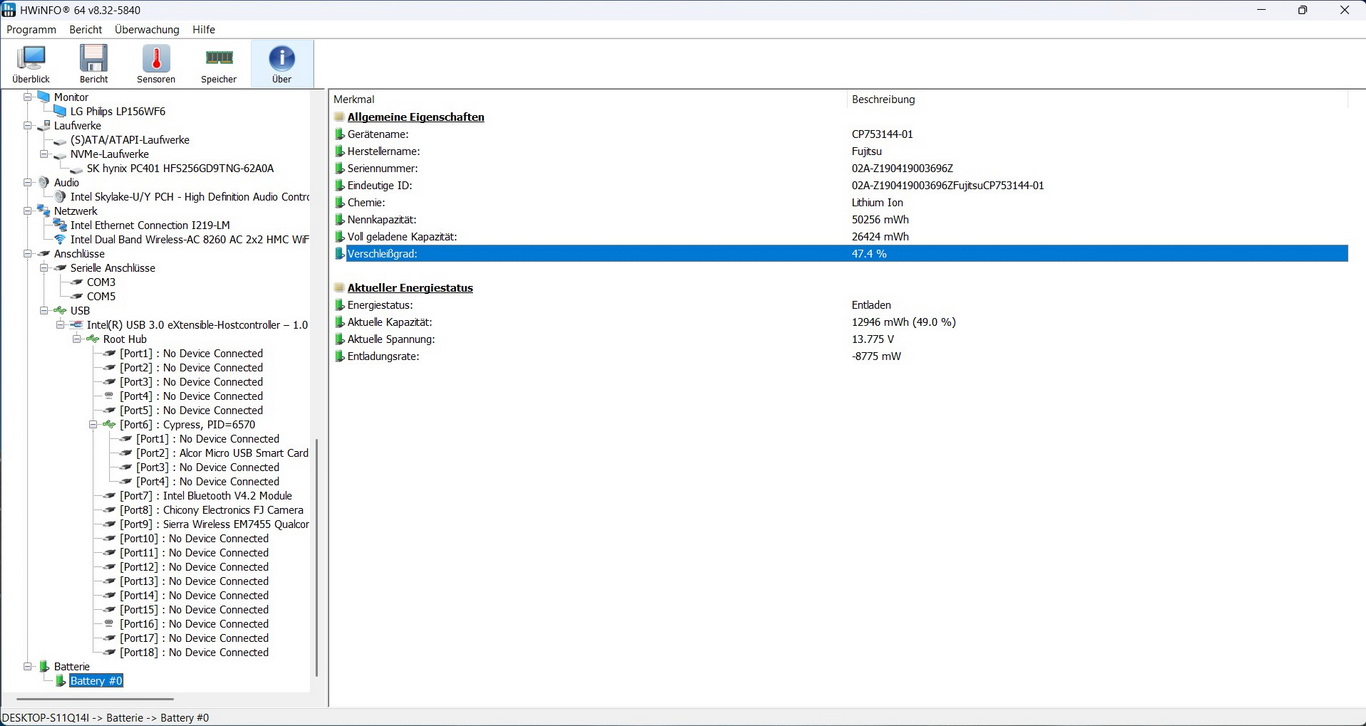Collapse the Port6 Cypress hub node
Image resolution: width=1366 pixels, height=726 pixels.
(93, 425)
